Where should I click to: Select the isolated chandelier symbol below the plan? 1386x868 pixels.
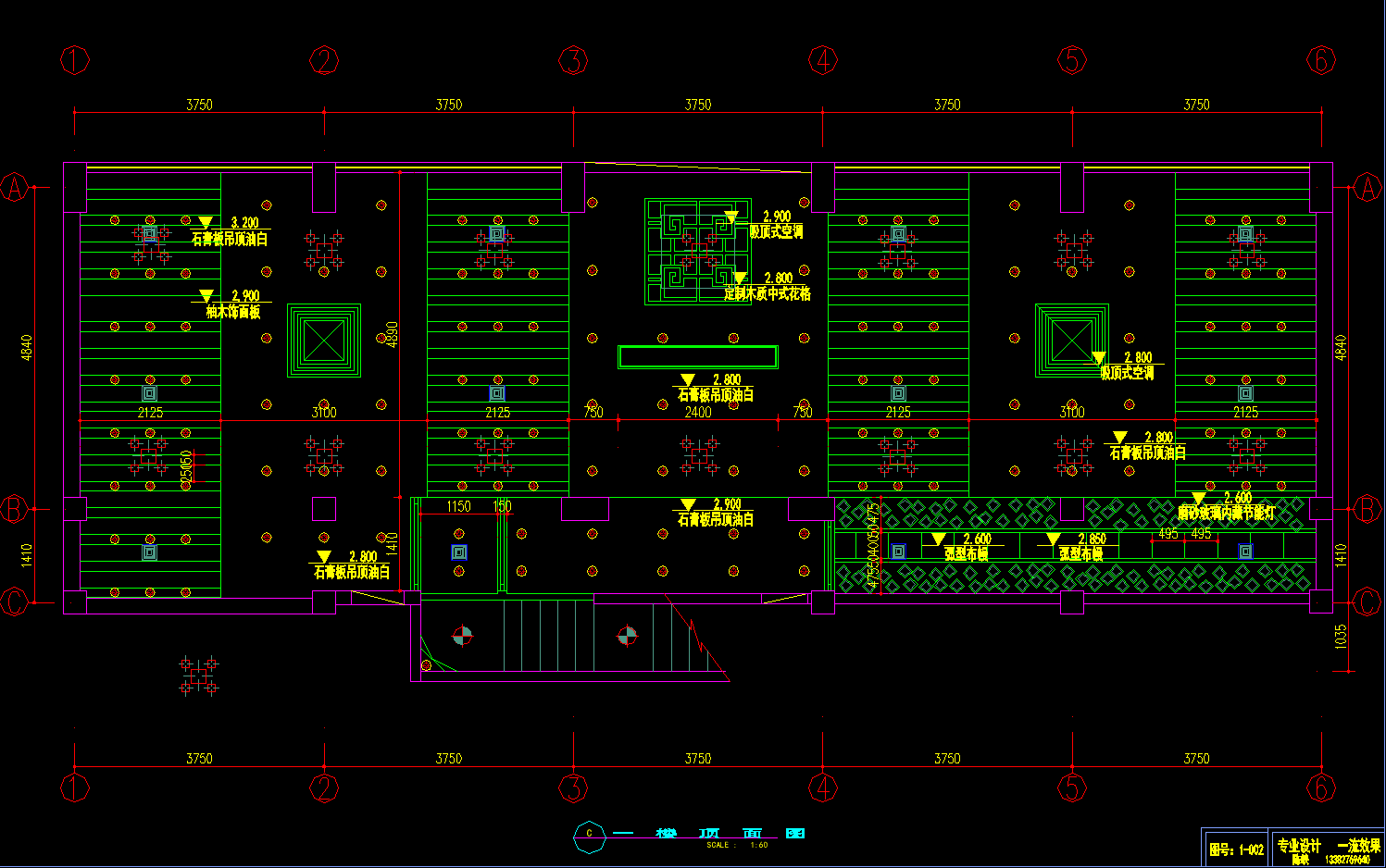pyautogui.click(x=199, y=676)
